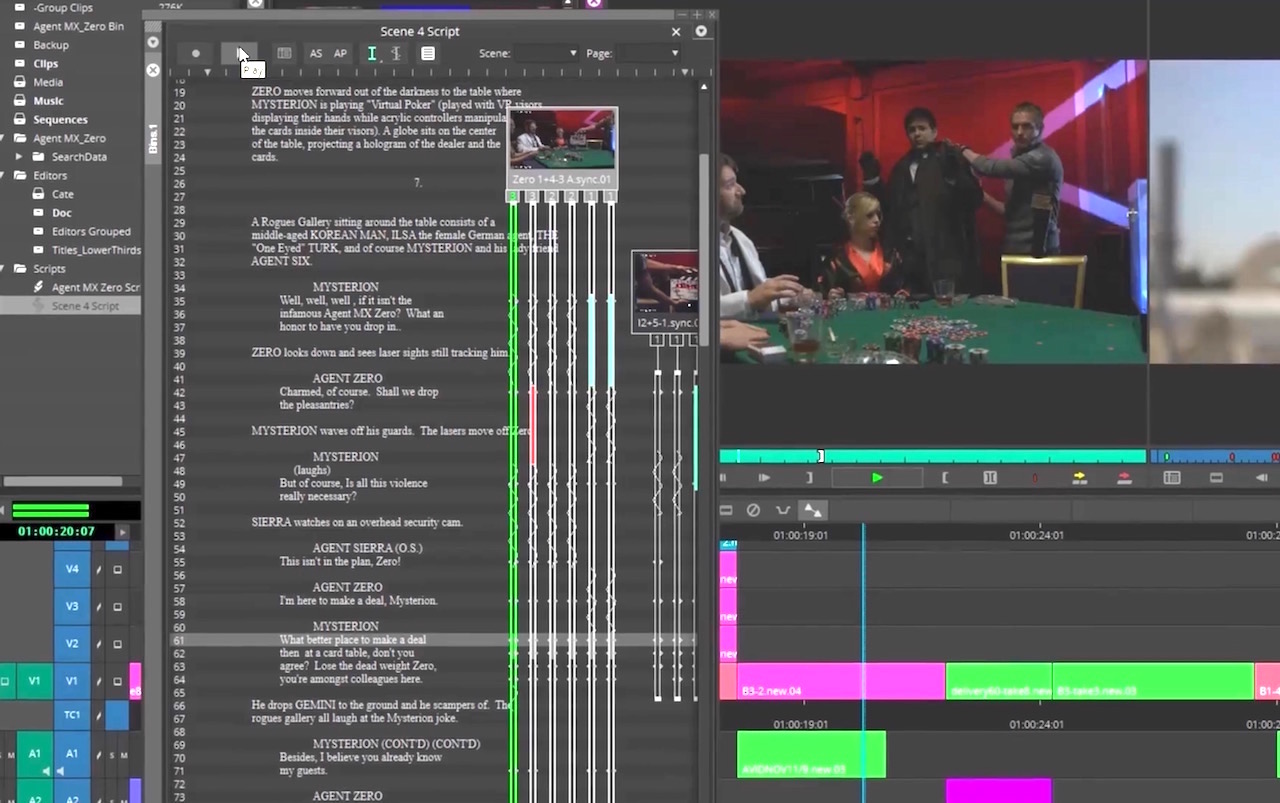This screenshot has width=1280, height=803.
Task: Open the Scene dropdown in script window
Action: pyautogui.click(x=546, y=53)
